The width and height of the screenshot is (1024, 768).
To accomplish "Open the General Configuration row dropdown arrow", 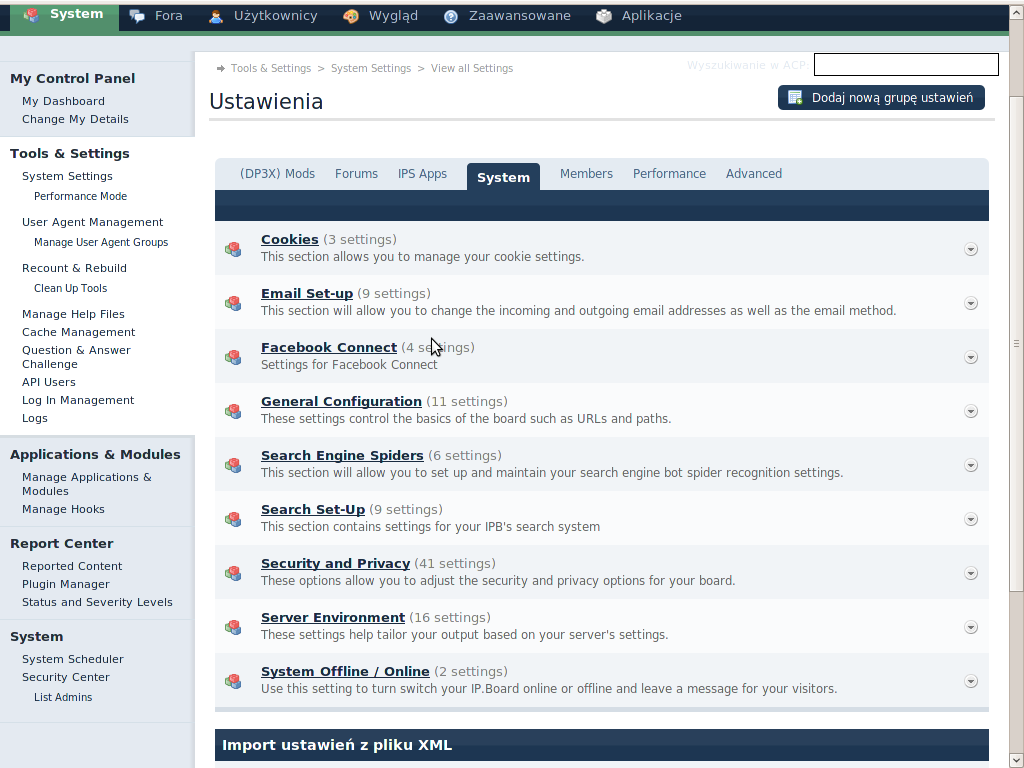I will [970, 411].
